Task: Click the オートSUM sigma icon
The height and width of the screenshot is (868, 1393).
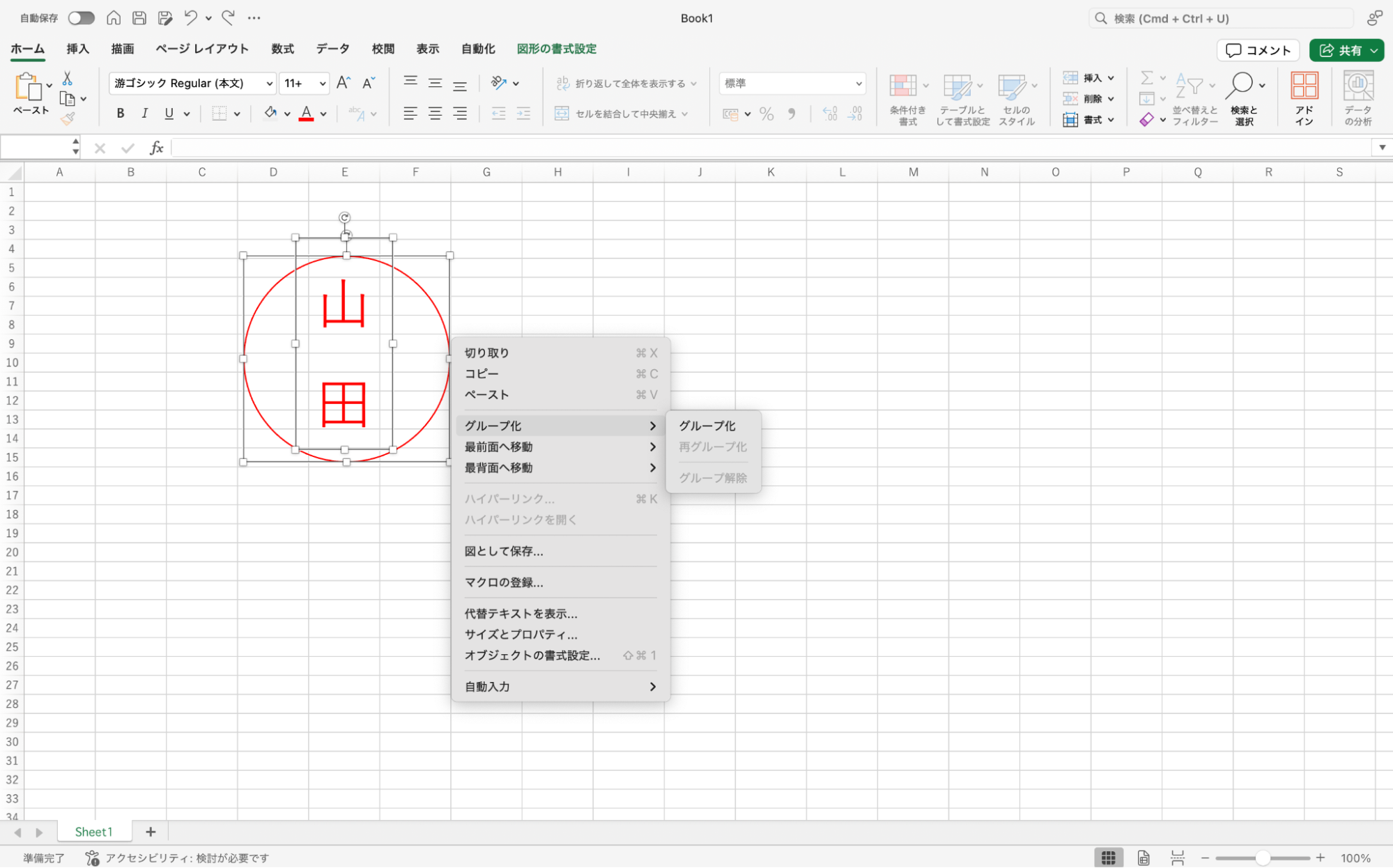Action: 1148,77
